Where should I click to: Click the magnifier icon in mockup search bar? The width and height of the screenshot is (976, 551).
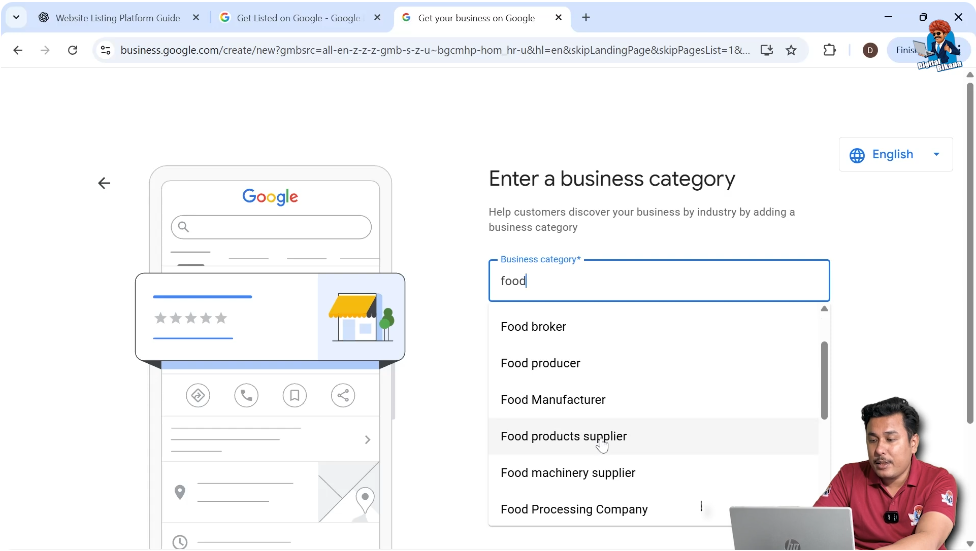pos(183,227)
